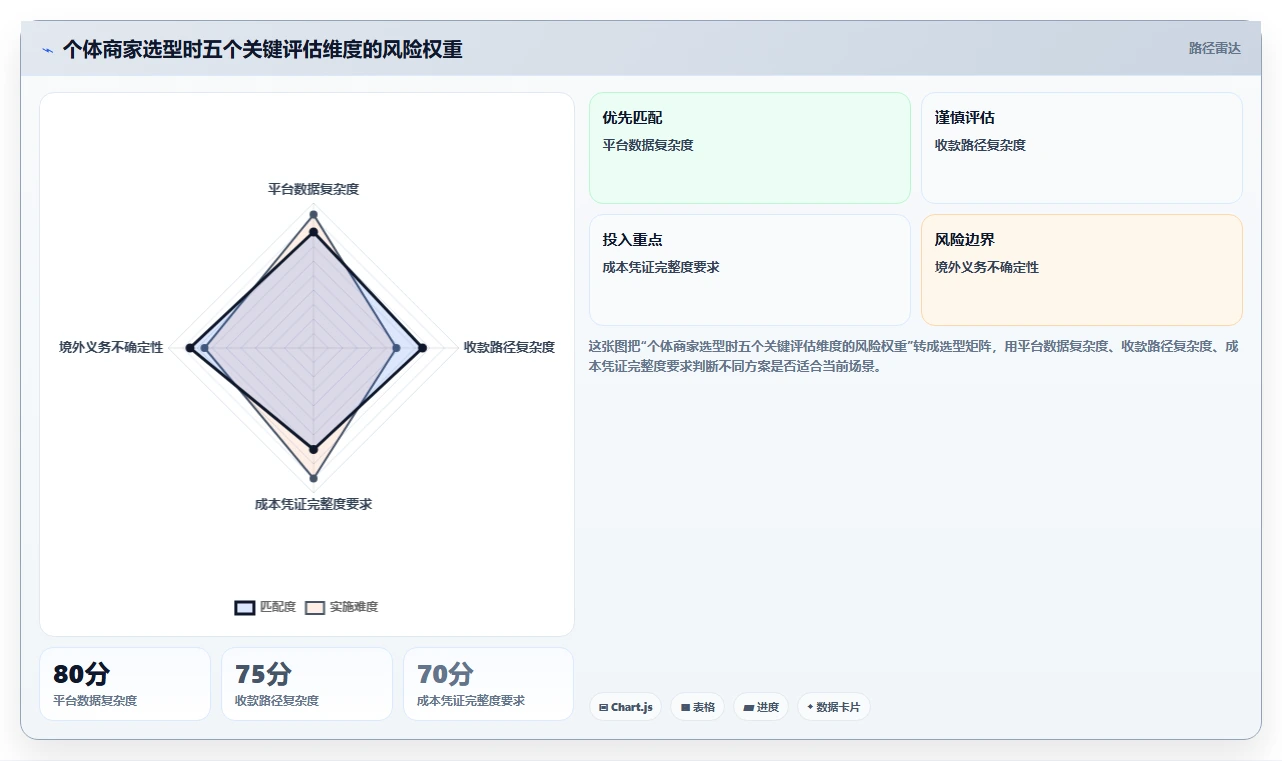This screenshot has height=761, width=1282.
Task: Click 收款路径复杂度 text in 谨慎评估 card
Action: tap(980, 145)
